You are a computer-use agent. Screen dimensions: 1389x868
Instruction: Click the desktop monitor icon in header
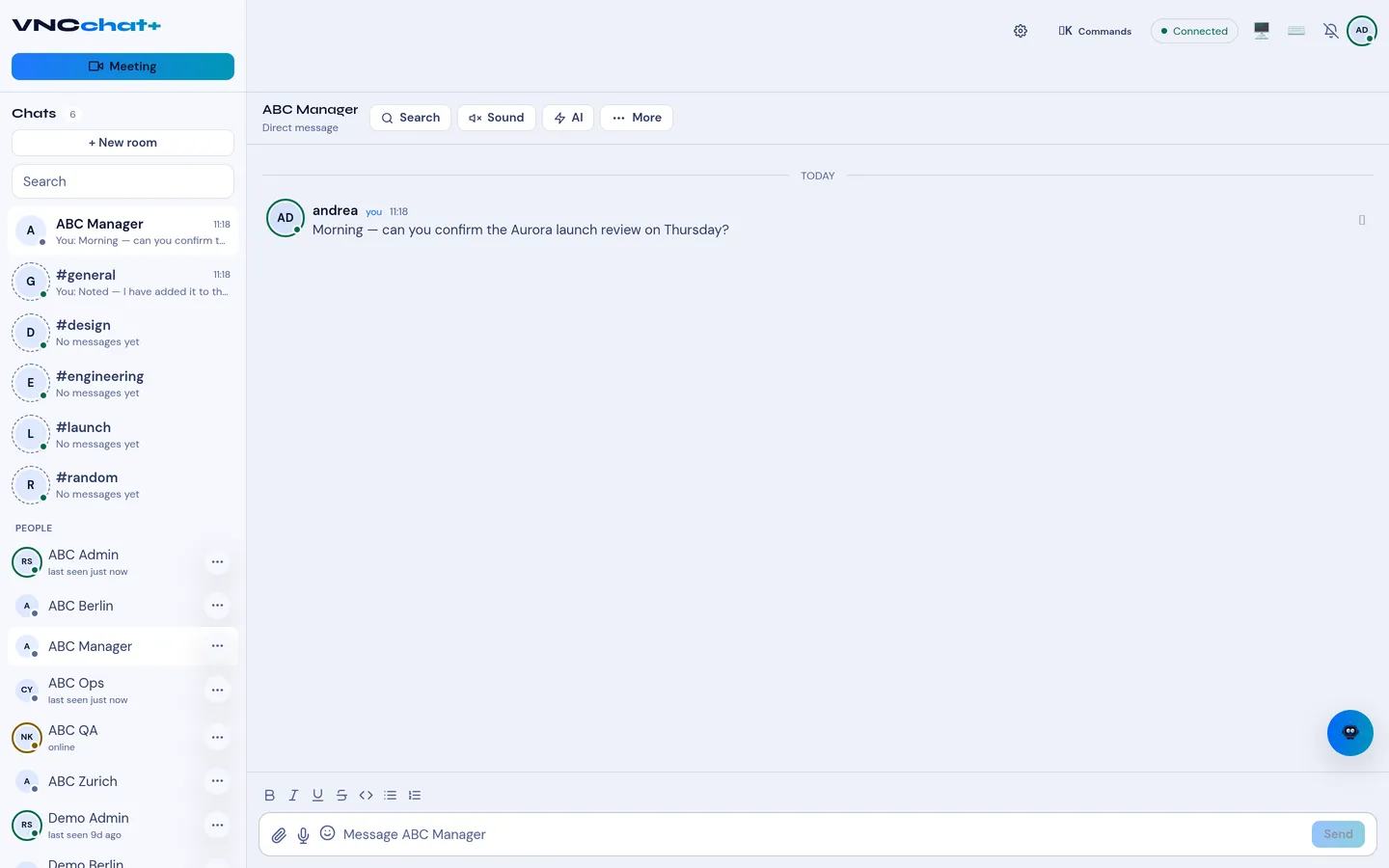(1262, 31)
